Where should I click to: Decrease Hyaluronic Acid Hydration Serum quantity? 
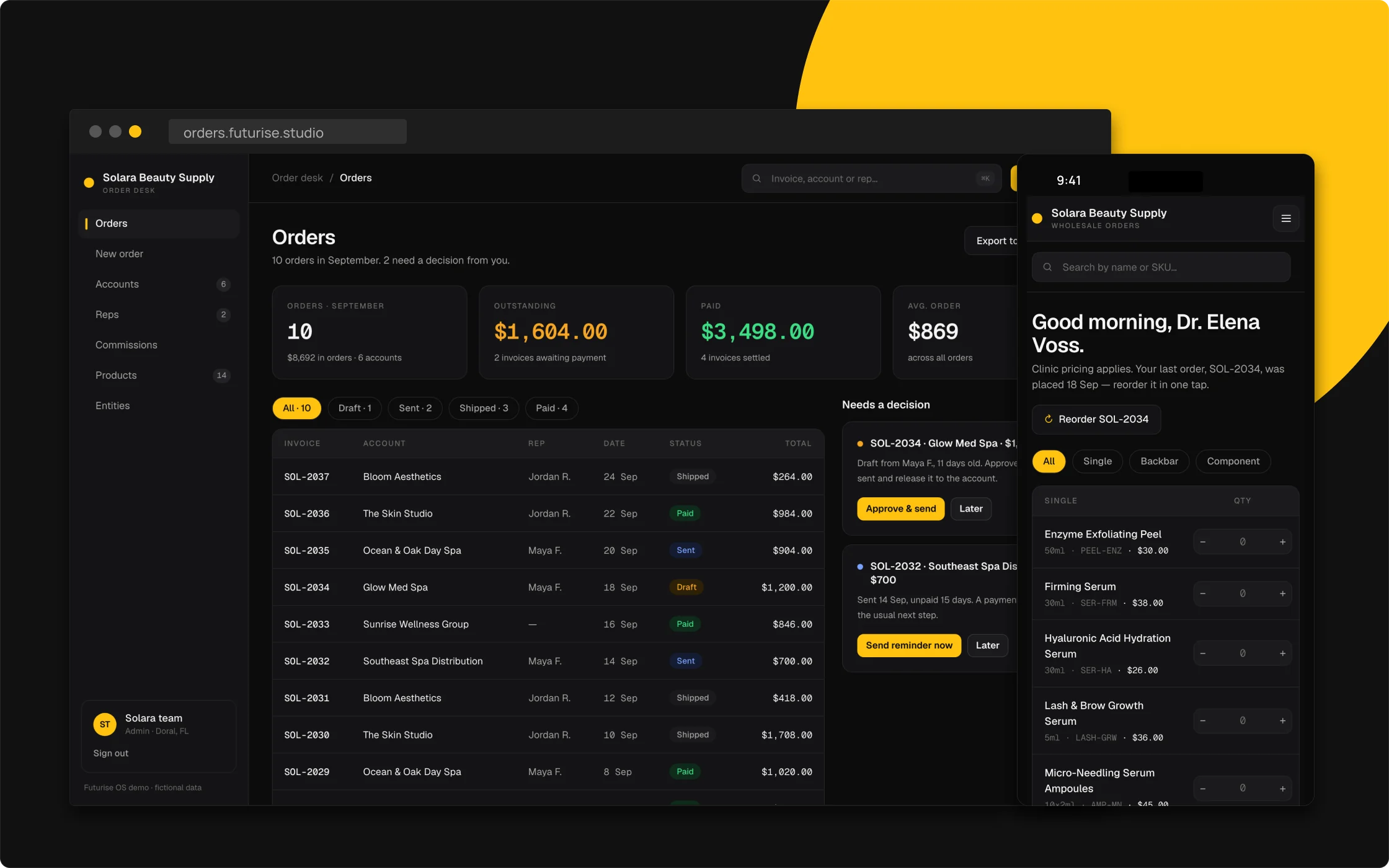(x=1203, y=653)
